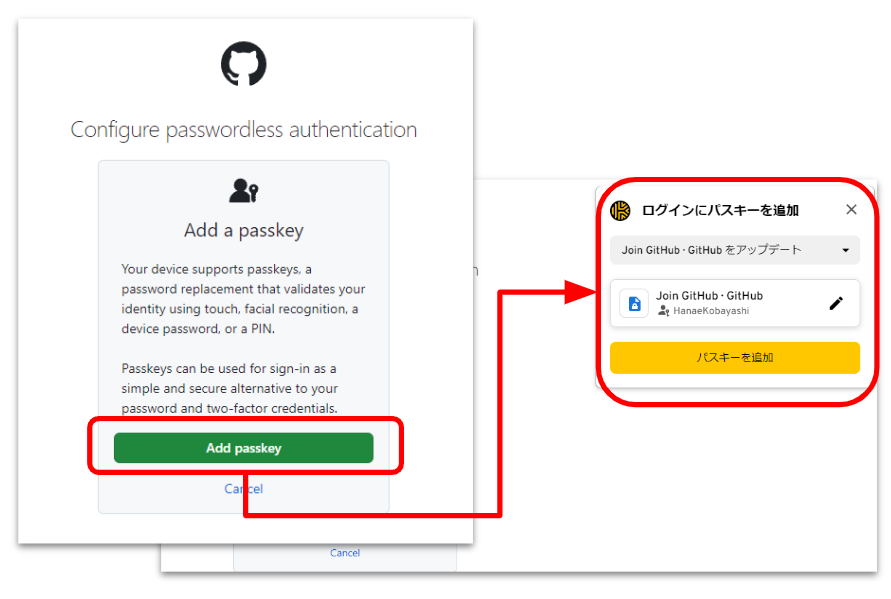Screen dimensions: 891x599
Task: Click the yellow パスキーを追加 button
Action: tap(735, 357)
